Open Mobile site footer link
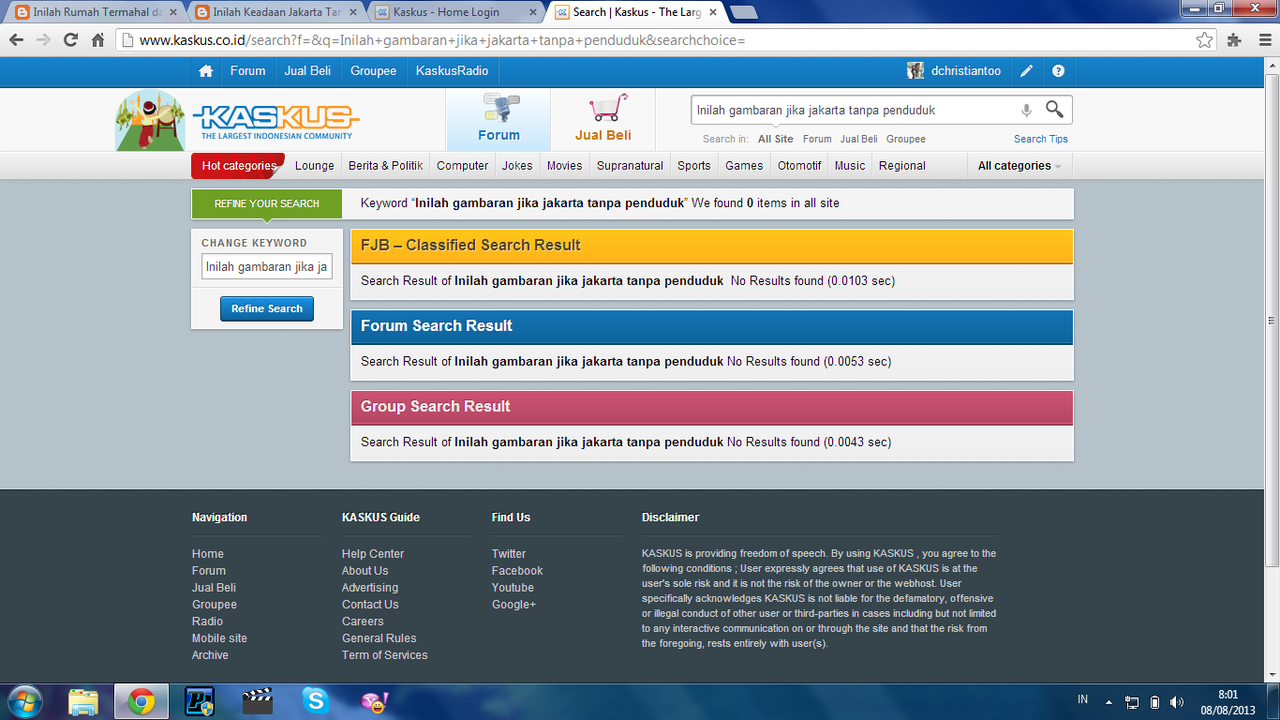 click(x=220, y=638)
